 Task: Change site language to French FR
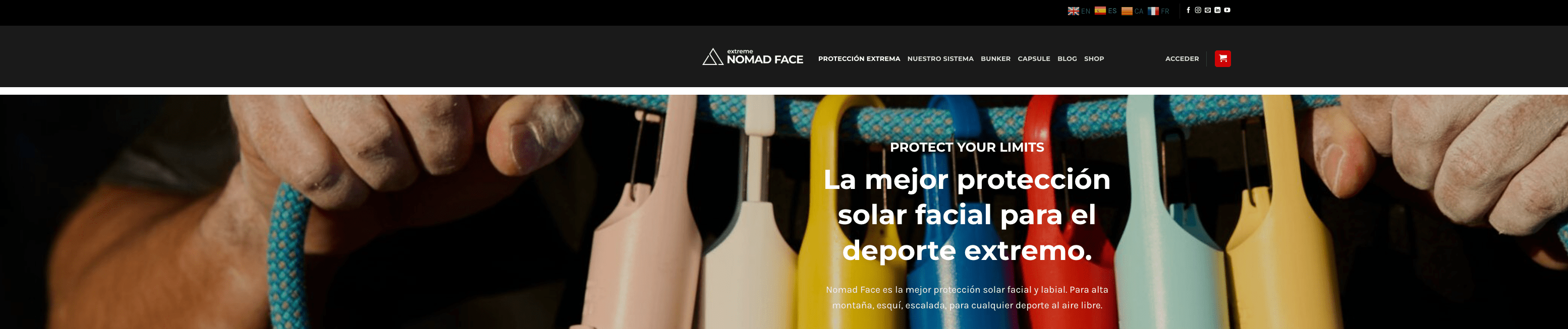pyautogui.click(x=1158, y=11)
